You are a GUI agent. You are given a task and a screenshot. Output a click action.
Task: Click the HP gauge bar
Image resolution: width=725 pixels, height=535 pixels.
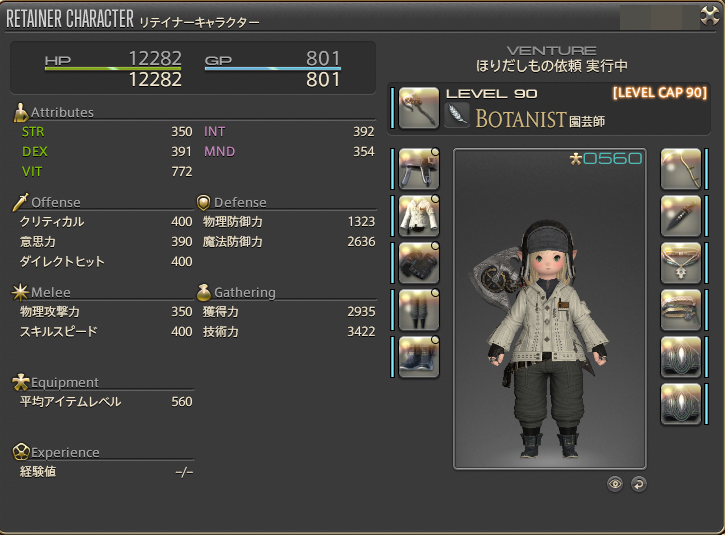(113, 68)
